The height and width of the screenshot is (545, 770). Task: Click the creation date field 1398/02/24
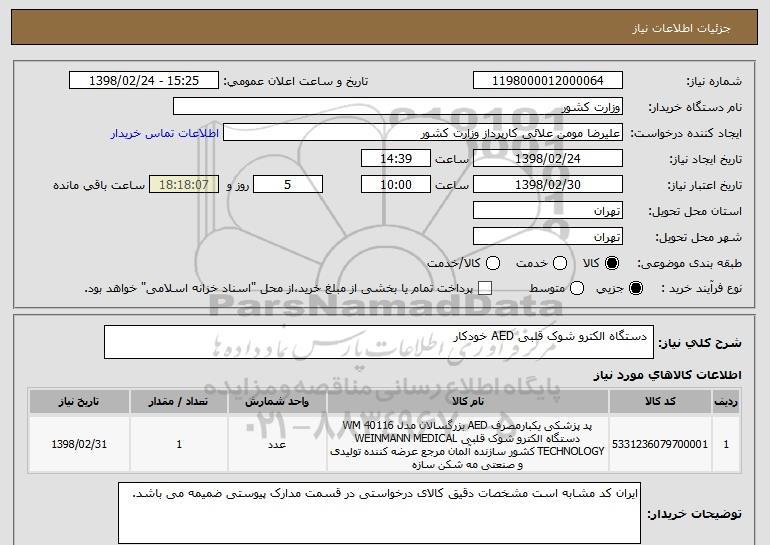click(548, 159)
